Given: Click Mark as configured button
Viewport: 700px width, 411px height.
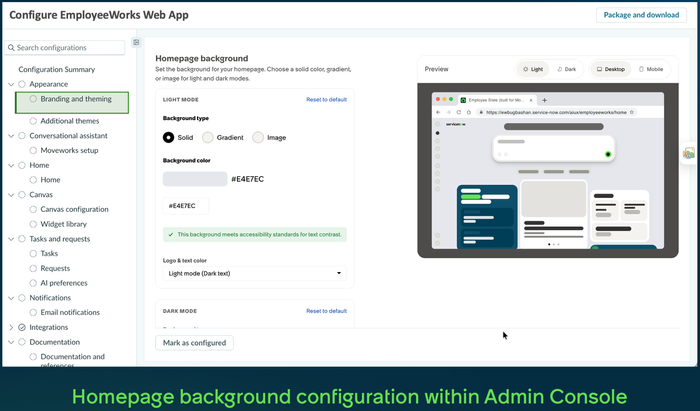Looking at the screenshot, I should [x=194, y=343].
